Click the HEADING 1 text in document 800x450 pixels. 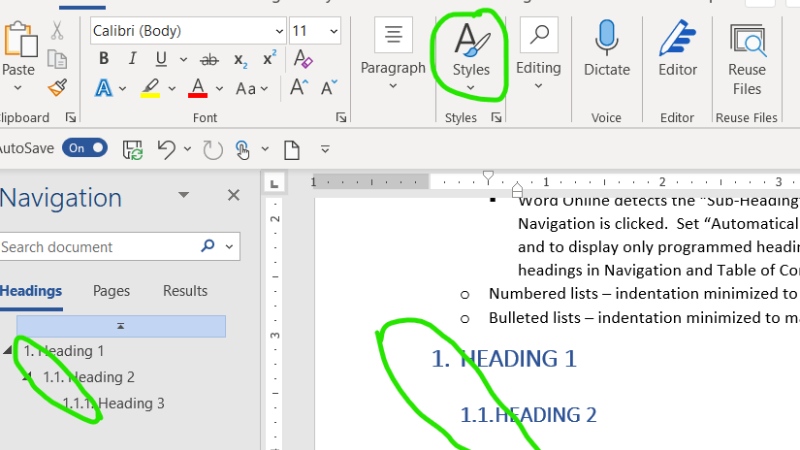[x=518, y=359]
